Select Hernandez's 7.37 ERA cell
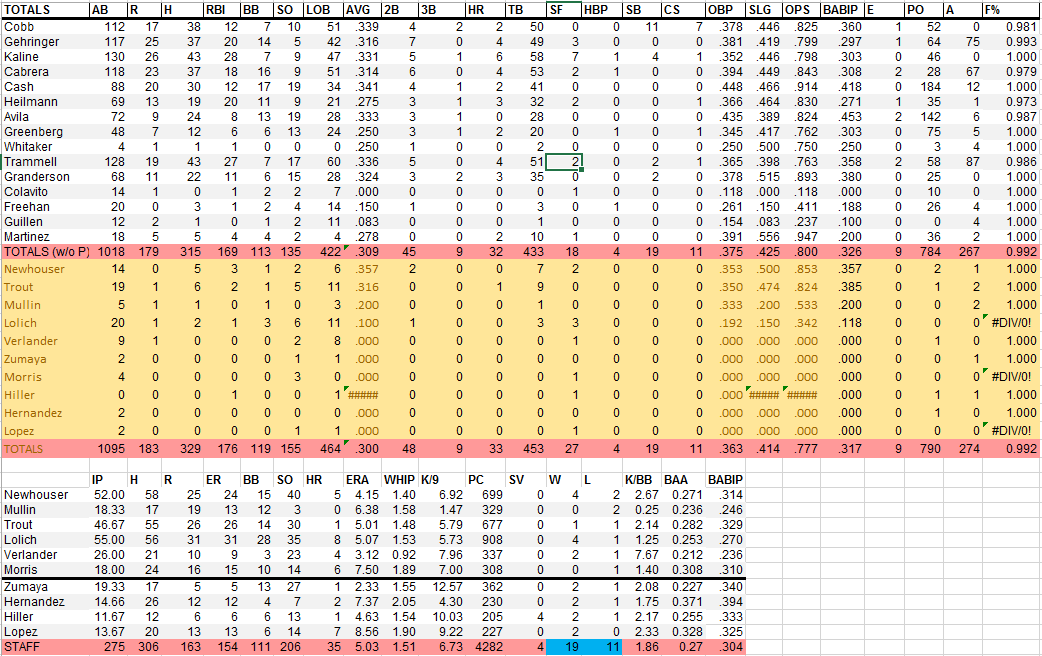Viewport: 1042px width, 656px height. (x=362, y=602)
